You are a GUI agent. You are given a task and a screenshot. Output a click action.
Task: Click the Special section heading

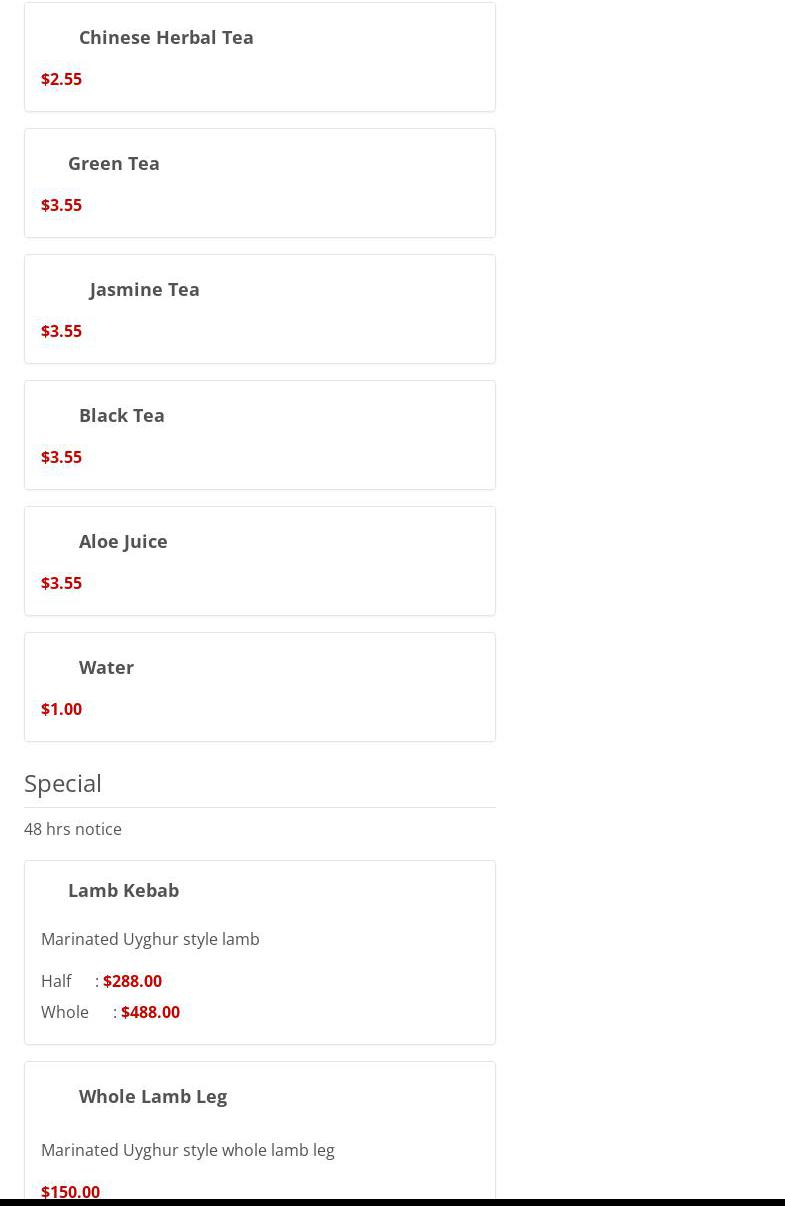pos(63,783)
